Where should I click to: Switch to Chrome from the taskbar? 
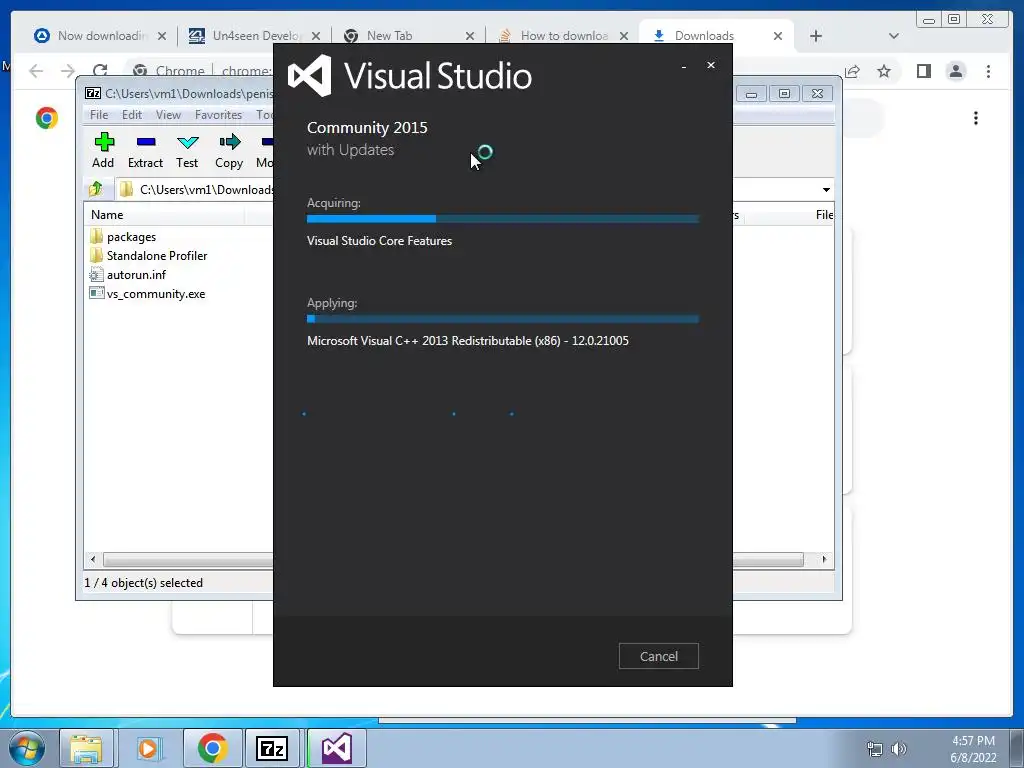pyautogui.click(x=212, y=748)
